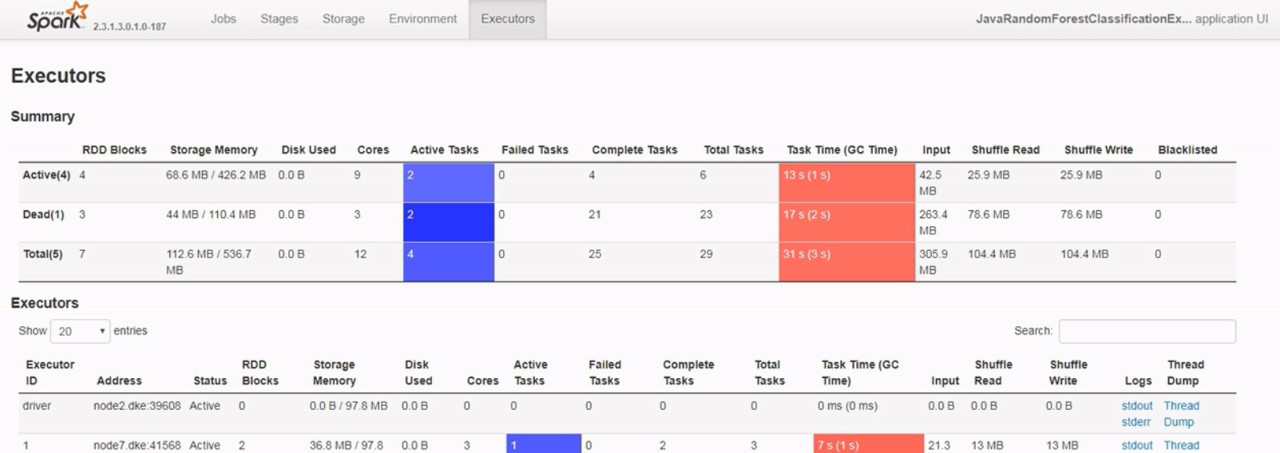
Task: Sort by Storage Memory column in Executors table
Action: [x=334, y=372]
